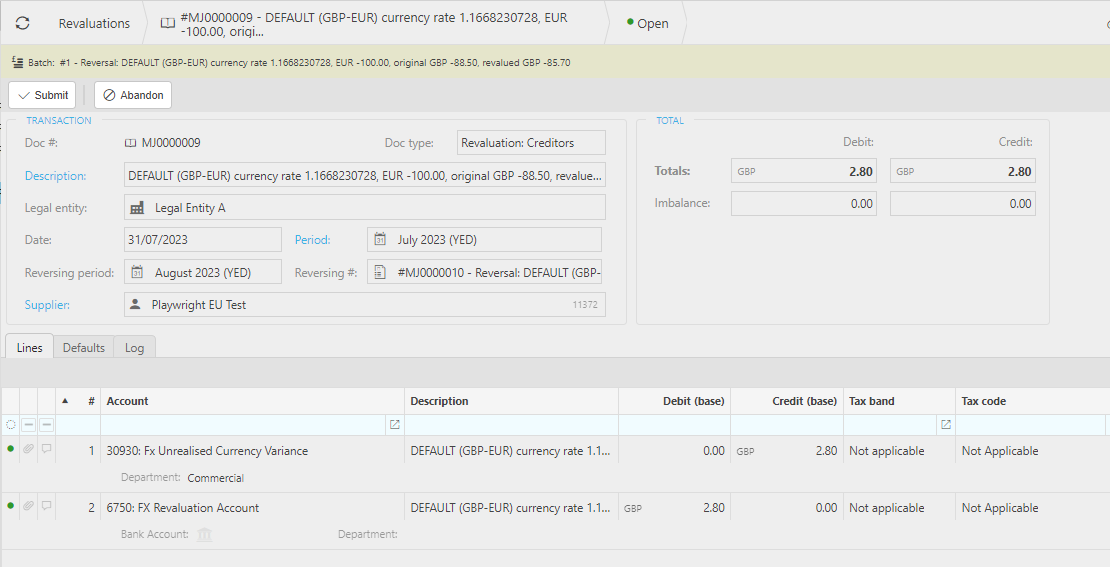Viewport: 1110px width, 567px height.
Task: Click the Credit (base) column header
Action: pyautogui.click(x=787, y=401)
